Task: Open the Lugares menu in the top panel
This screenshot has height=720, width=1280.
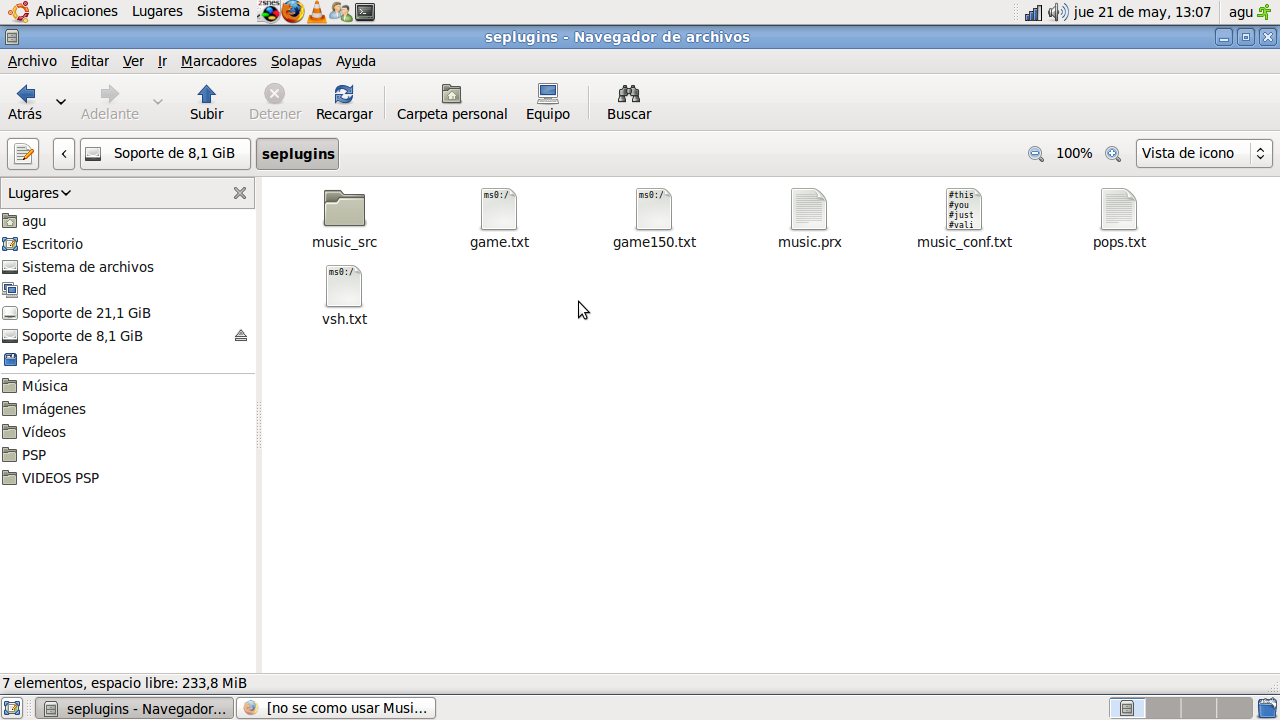Action: pos(156,12)
